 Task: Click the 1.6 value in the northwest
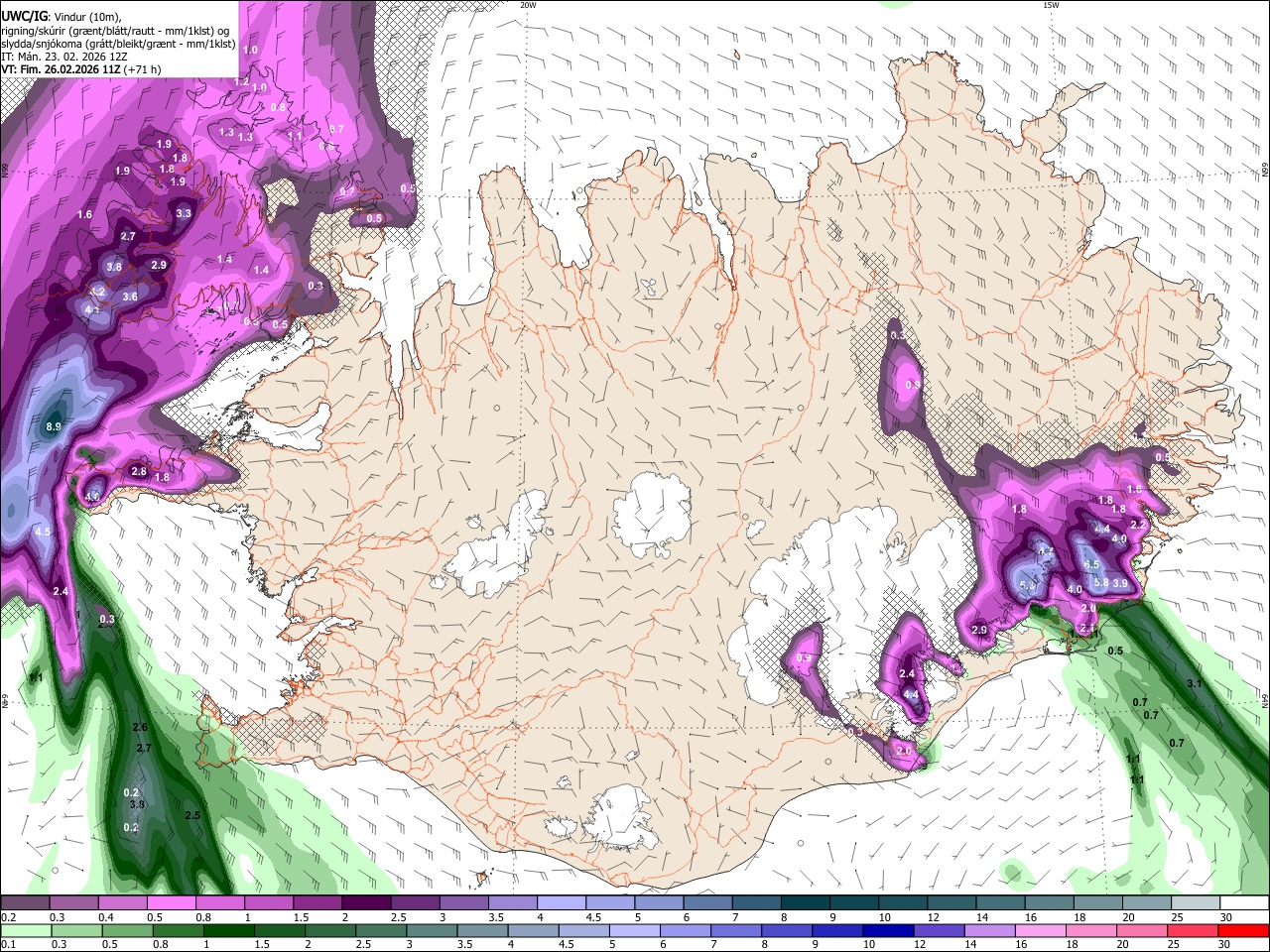(x=84, y=214)
